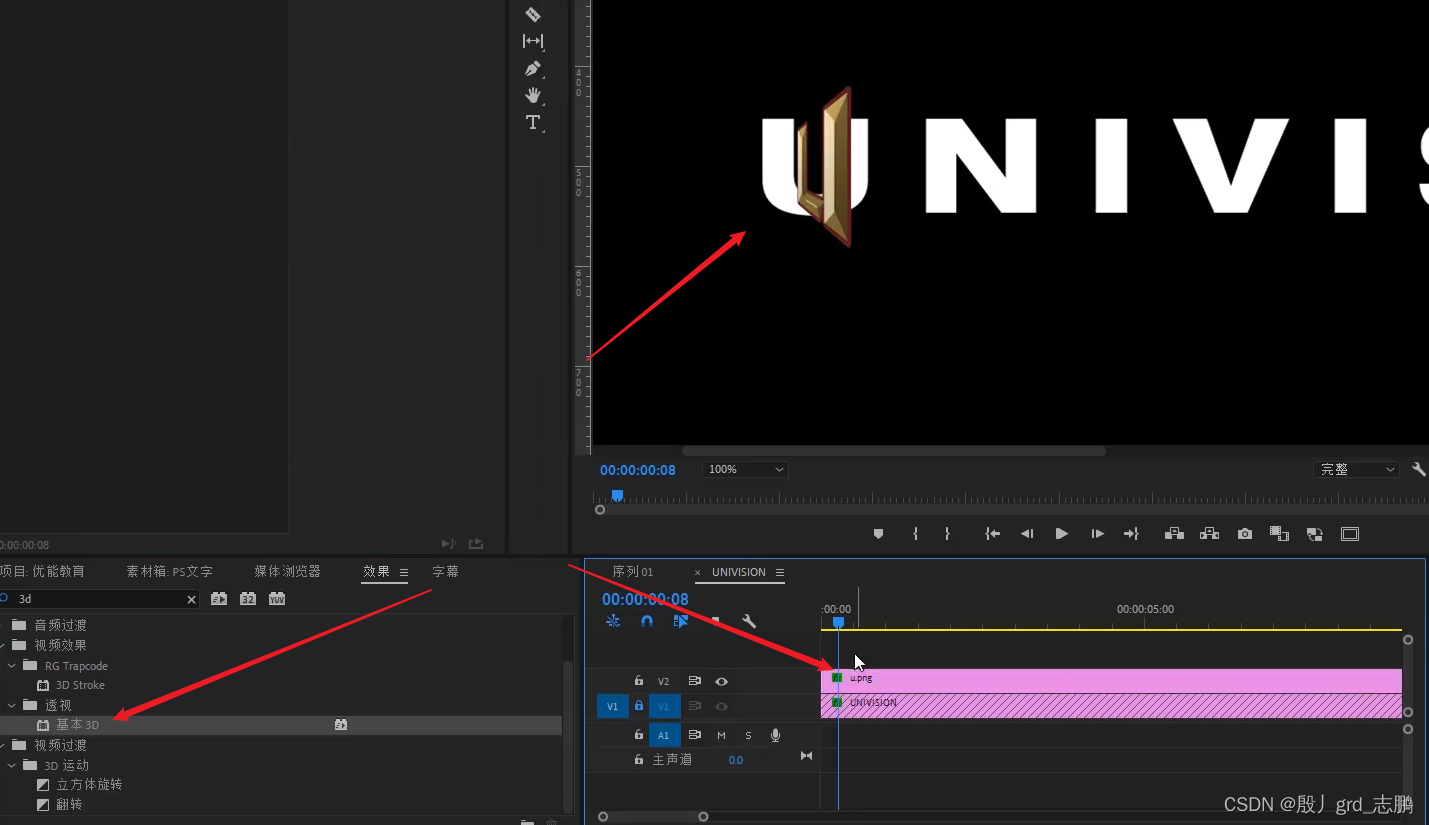
Task: Select the Razor tool in the toolbar
Action: pyautogui.click(x=532, y=14)
